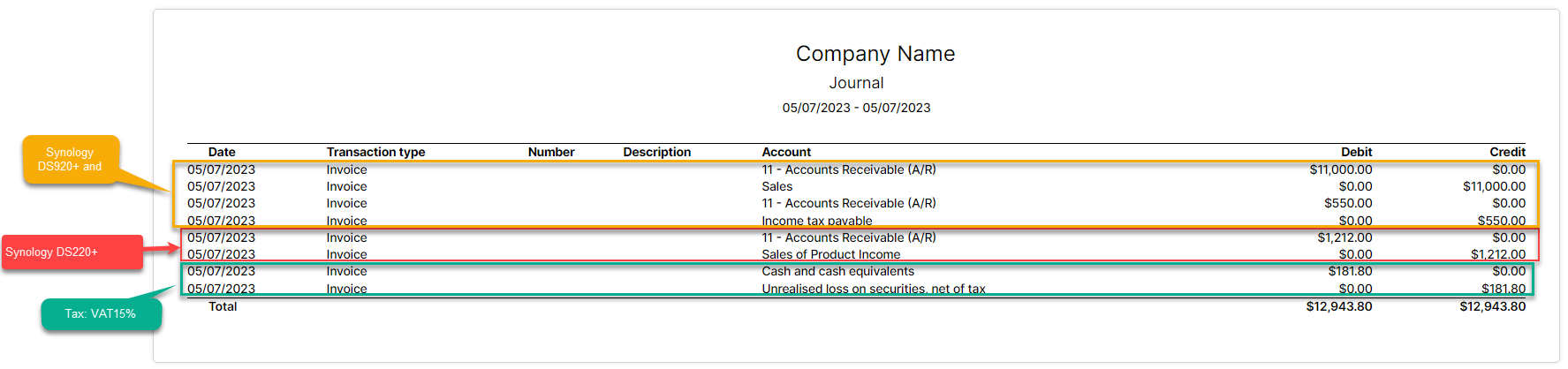Click the Date column header
The image size is (1568, 369).
coord(222,152)
